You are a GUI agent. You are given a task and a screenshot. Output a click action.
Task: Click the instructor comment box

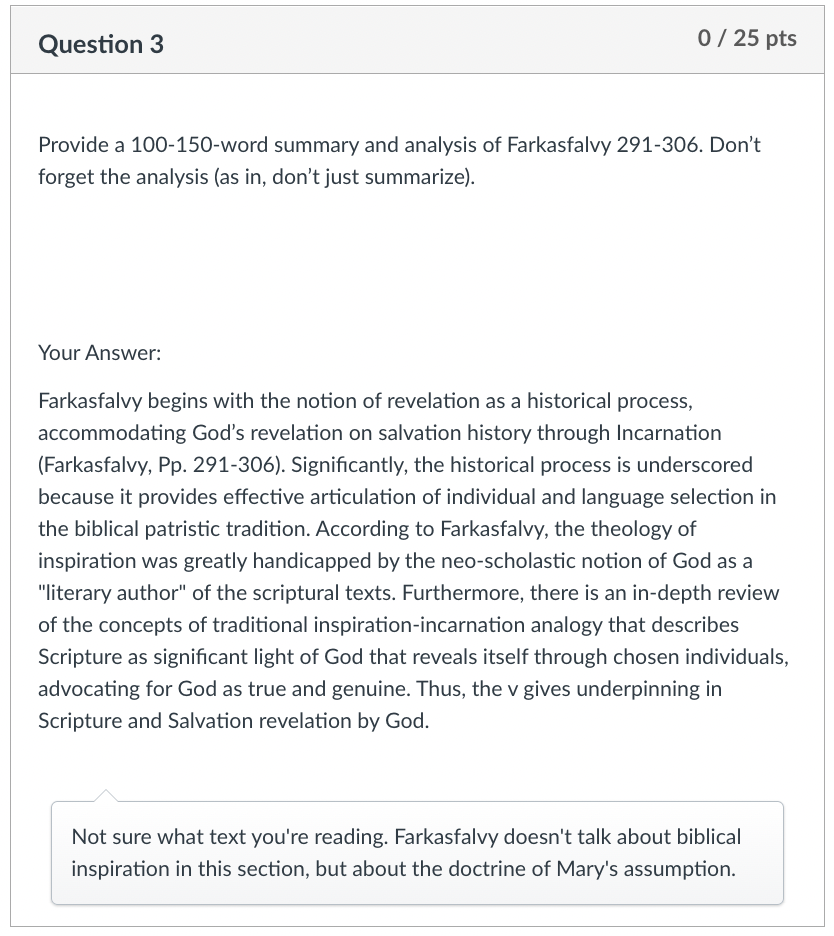(417, 852)
